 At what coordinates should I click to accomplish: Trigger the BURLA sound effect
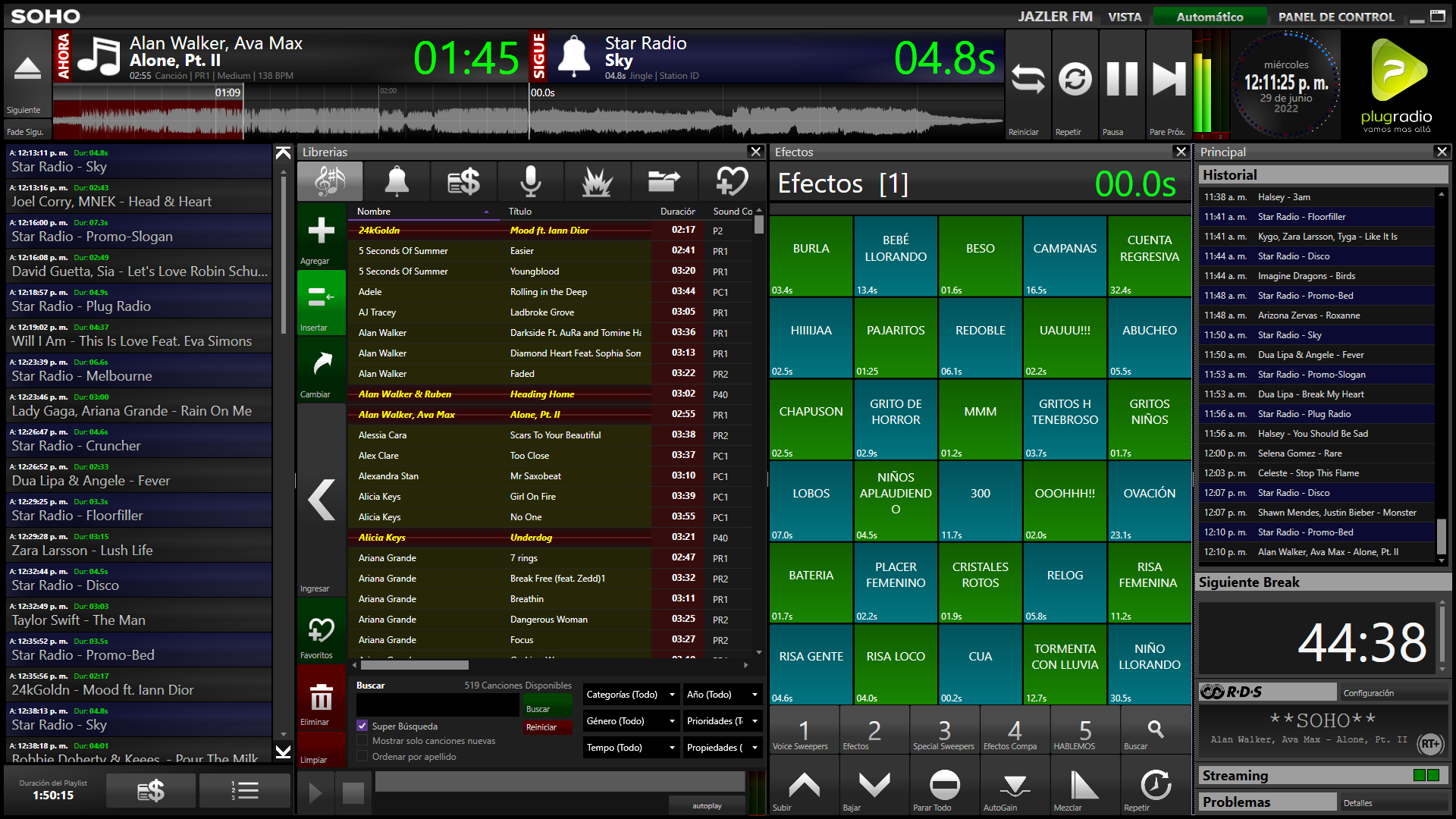click(811, 256)
